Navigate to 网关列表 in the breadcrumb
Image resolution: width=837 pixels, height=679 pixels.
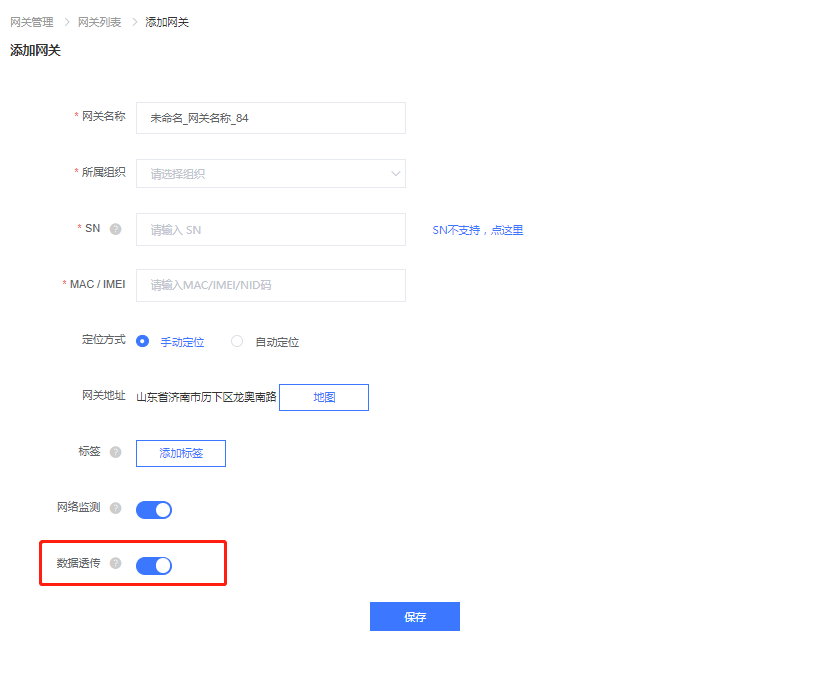pos(99,22)
